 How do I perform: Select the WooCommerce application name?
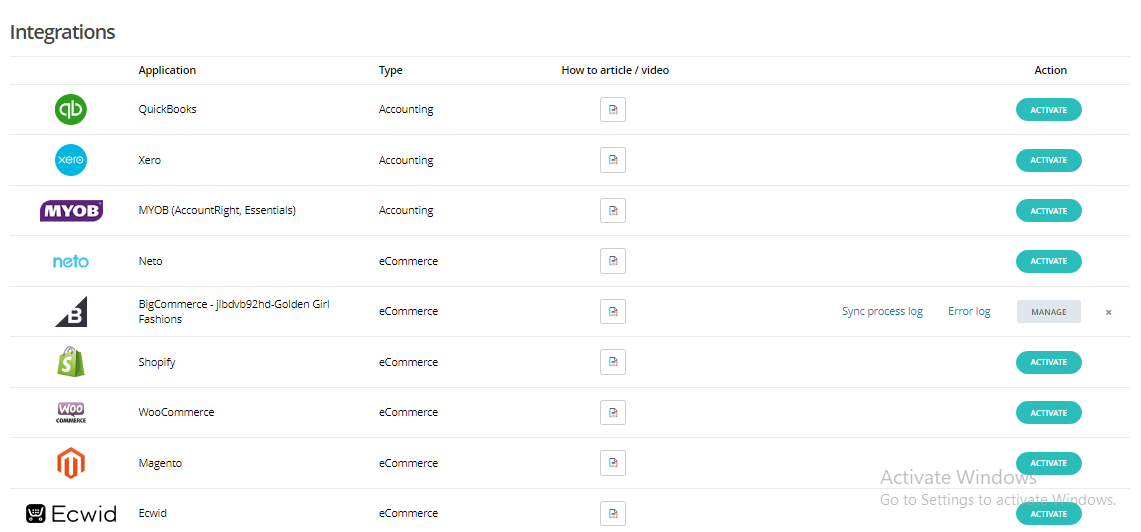coord(176,412)
